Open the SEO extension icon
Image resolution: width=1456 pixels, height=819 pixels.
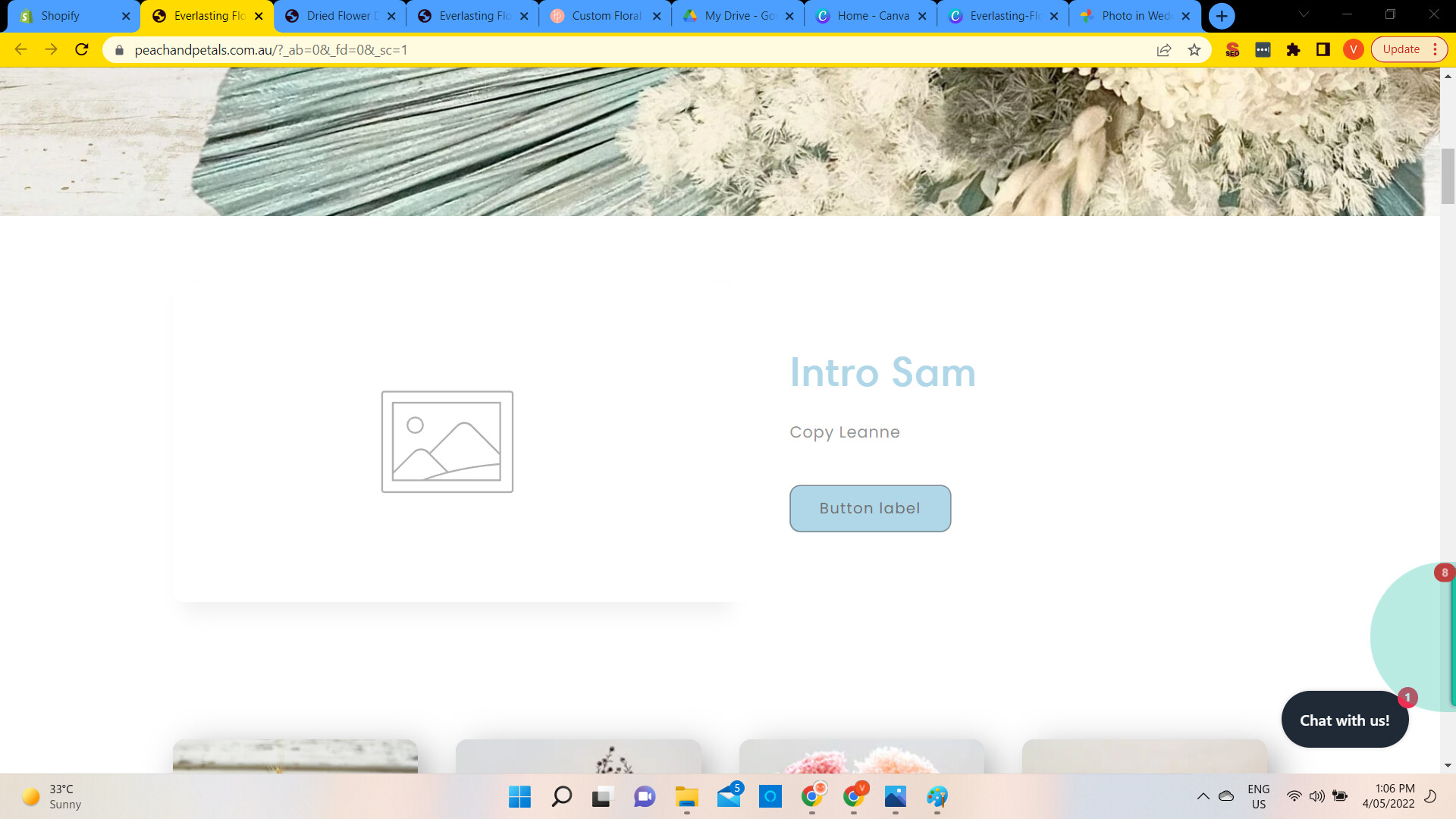pos(1232,50)
